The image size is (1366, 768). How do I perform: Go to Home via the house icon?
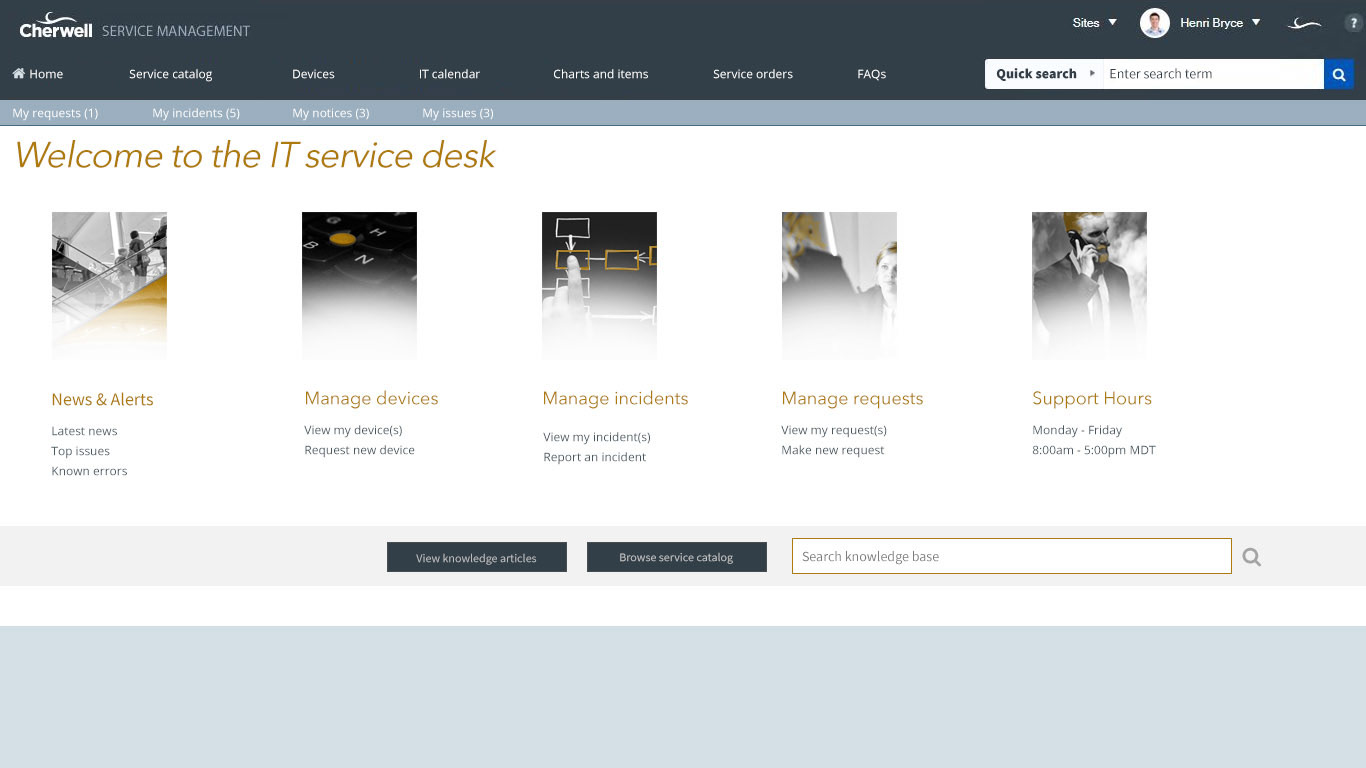point(19,74)
